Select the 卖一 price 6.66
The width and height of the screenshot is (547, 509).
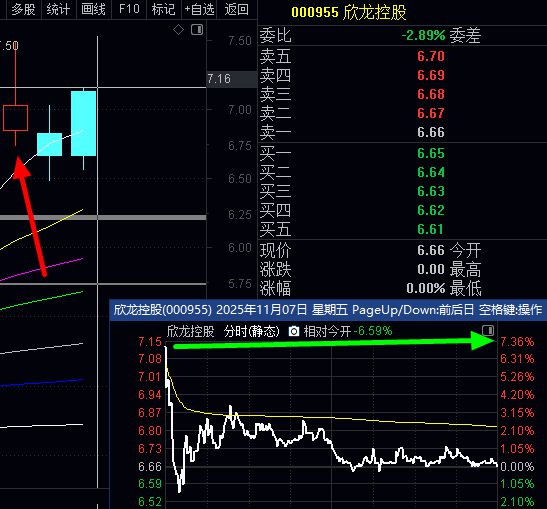(x=431, y=132)
